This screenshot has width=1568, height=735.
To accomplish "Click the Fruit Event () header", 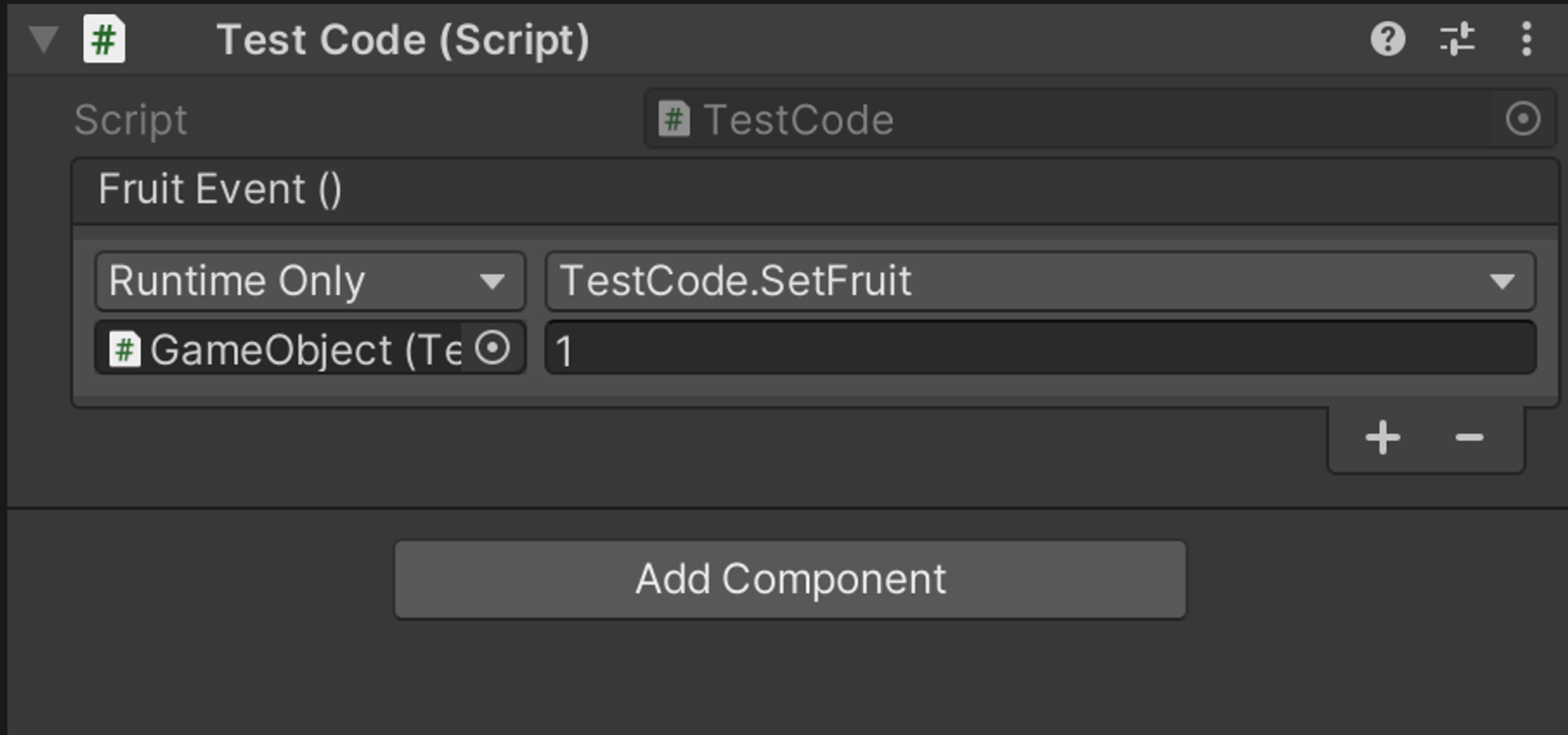I will tap(220, 190).
